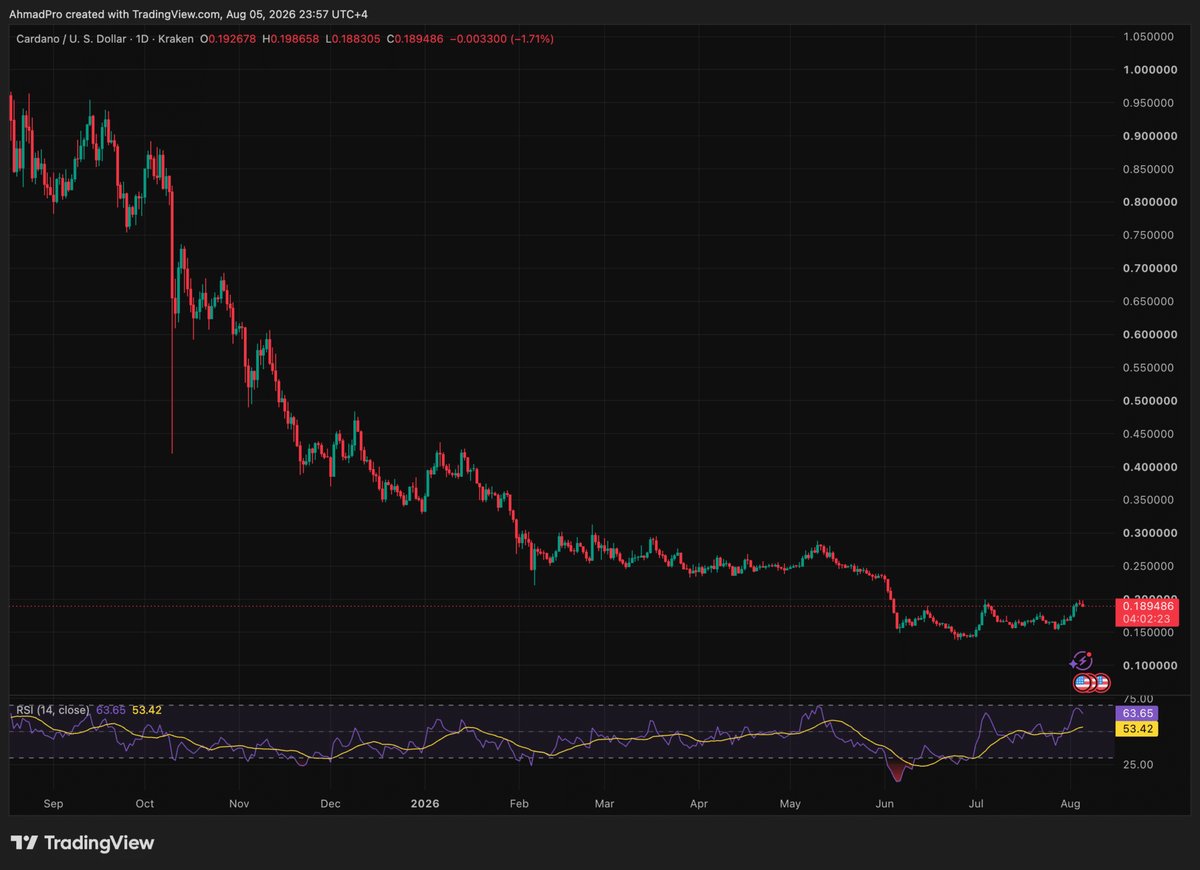Click the Apr label on the time axis

coord(698,803)
